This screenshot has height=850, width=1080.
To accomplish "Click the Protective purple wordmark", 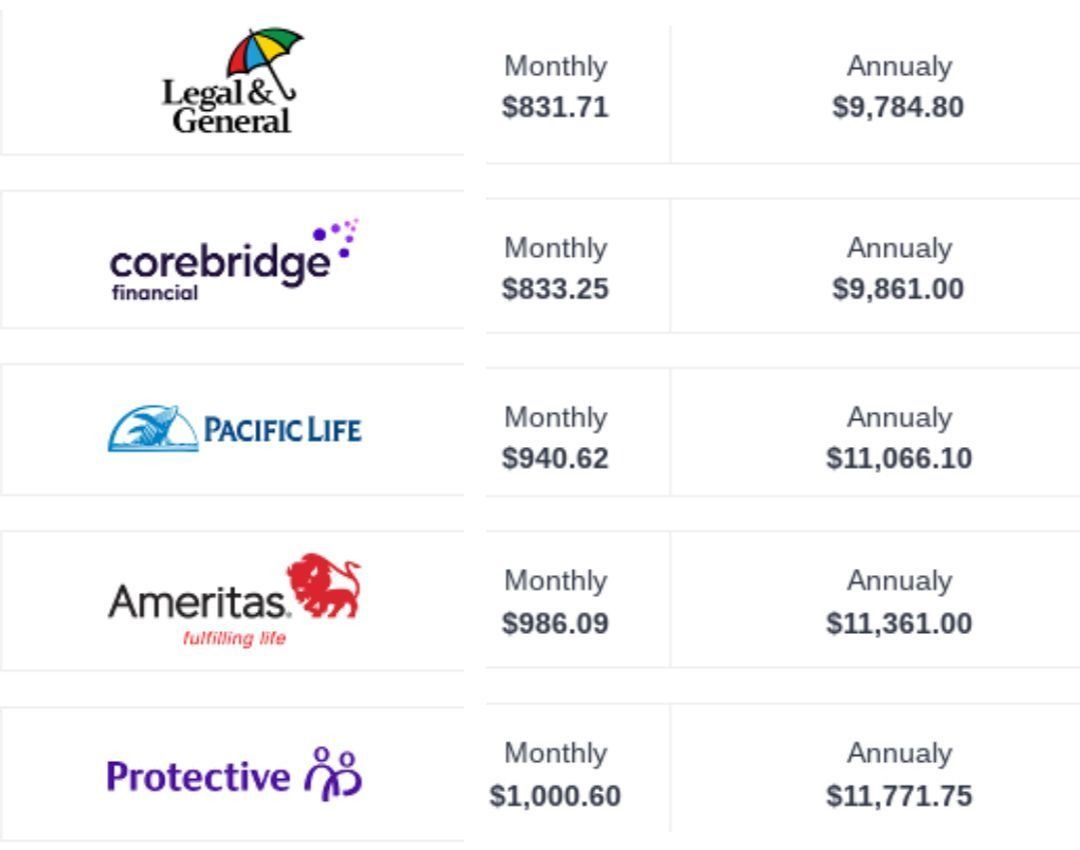I will pyautogui.click(x=198, y=777).
